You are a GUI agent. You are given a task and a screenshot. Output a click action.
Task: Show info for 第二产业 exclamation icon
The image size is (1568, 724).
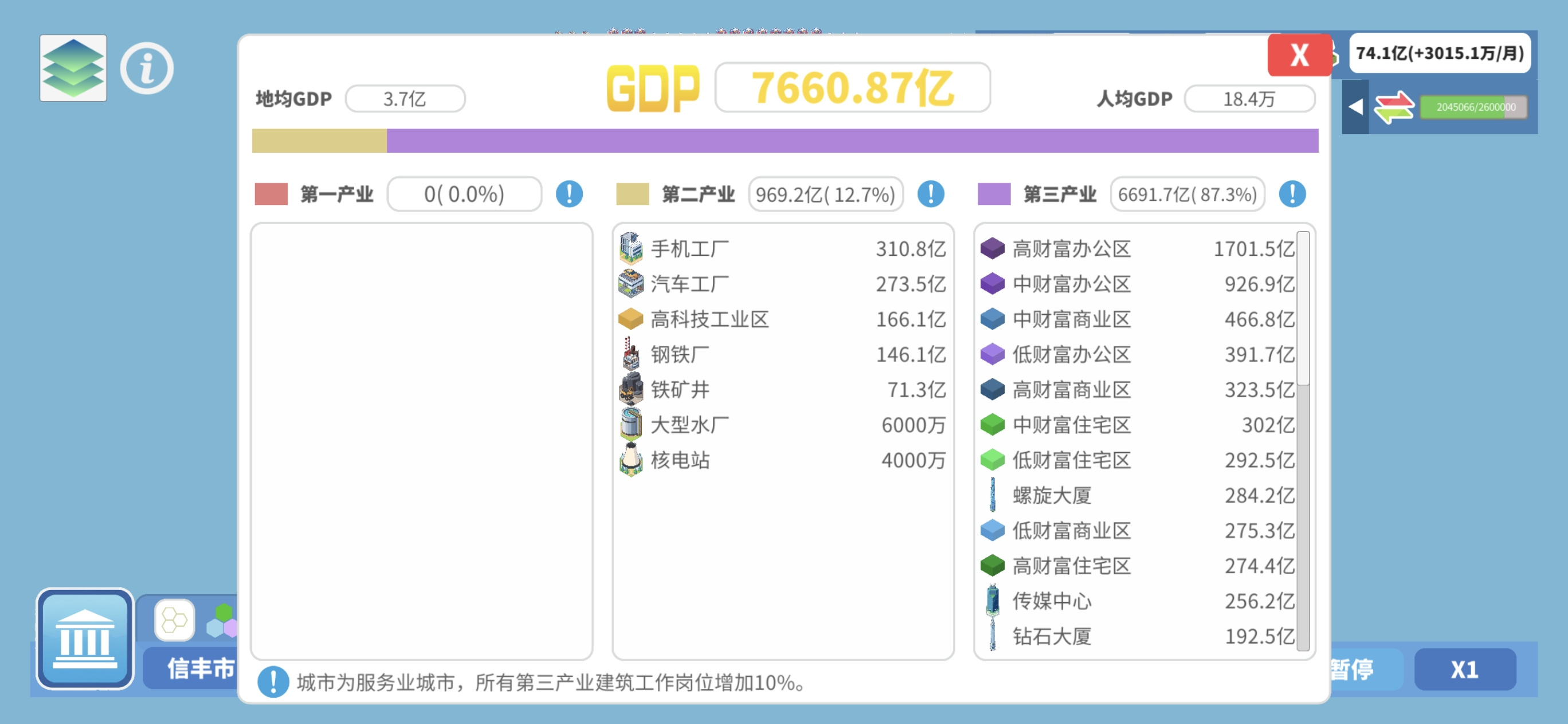click(931, 194)
